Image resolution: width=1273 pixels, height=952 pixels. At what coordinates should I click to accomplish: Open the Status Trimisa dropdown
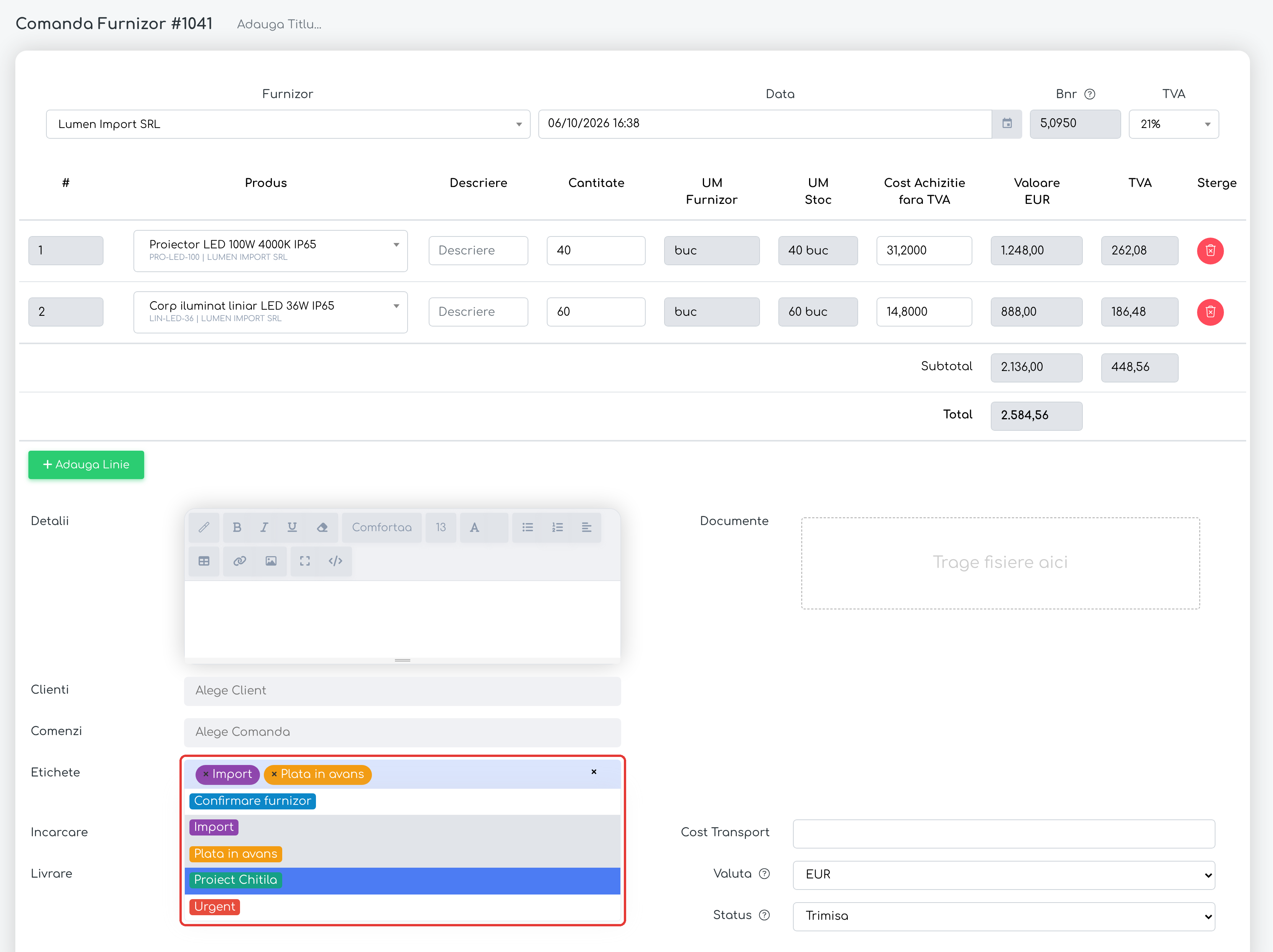coord(1004,916)
